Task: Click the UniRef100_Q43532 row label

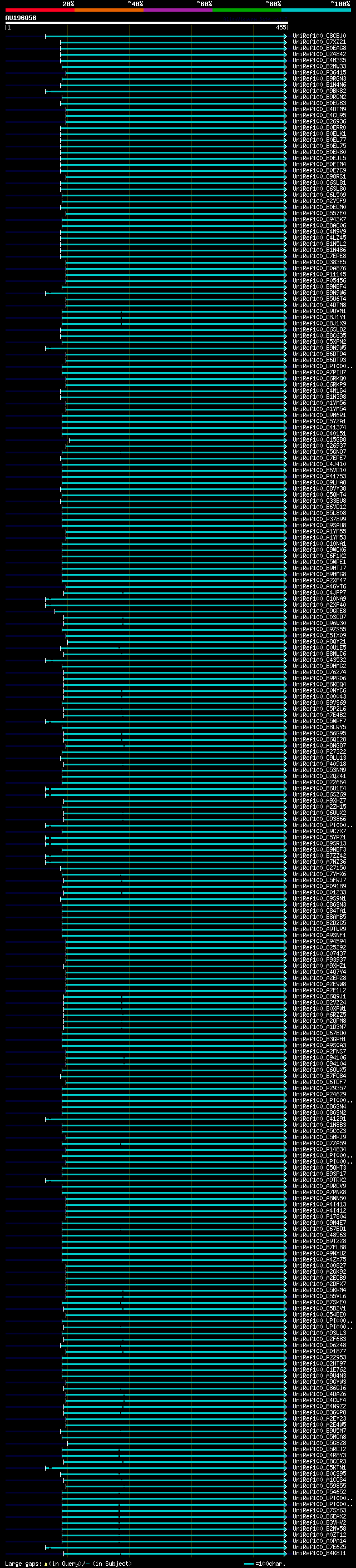Action: pyautogui.click(x=319, y=660)
